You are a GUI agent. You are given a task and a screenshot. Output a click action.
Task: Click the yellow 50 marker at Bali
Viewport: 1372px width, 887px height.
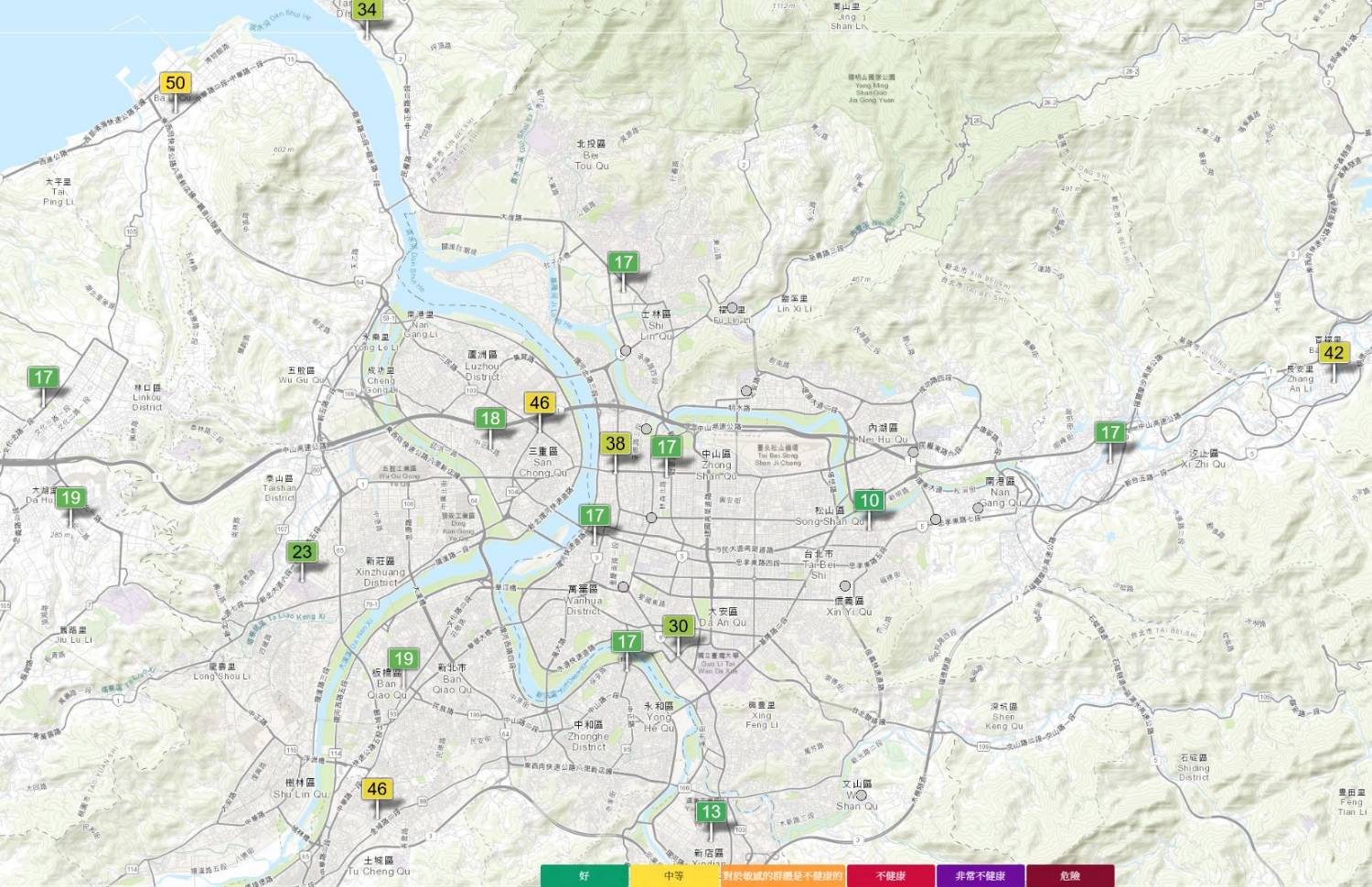click(175, 83)
